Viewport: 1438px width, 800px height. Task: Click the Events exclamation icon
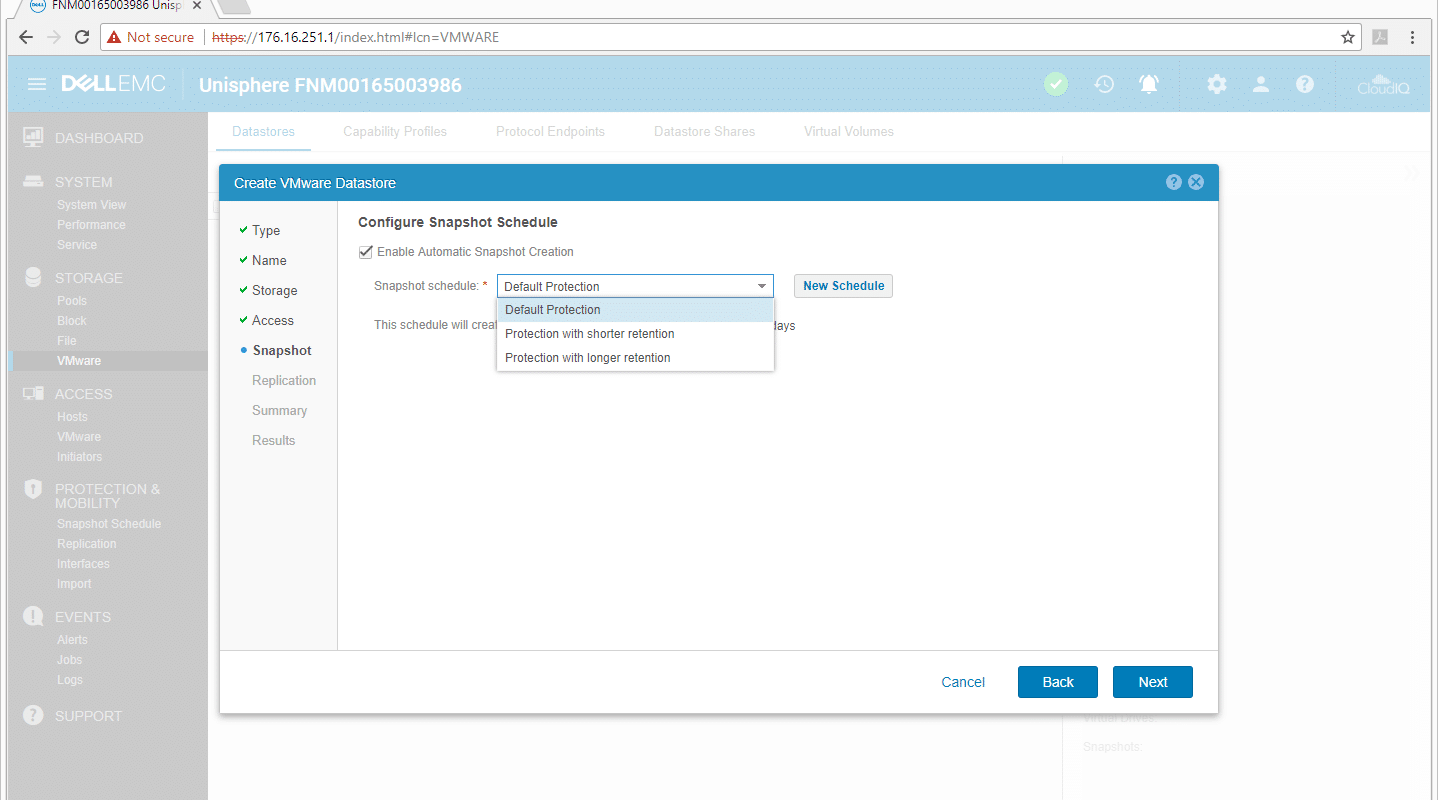pos(33,616)
